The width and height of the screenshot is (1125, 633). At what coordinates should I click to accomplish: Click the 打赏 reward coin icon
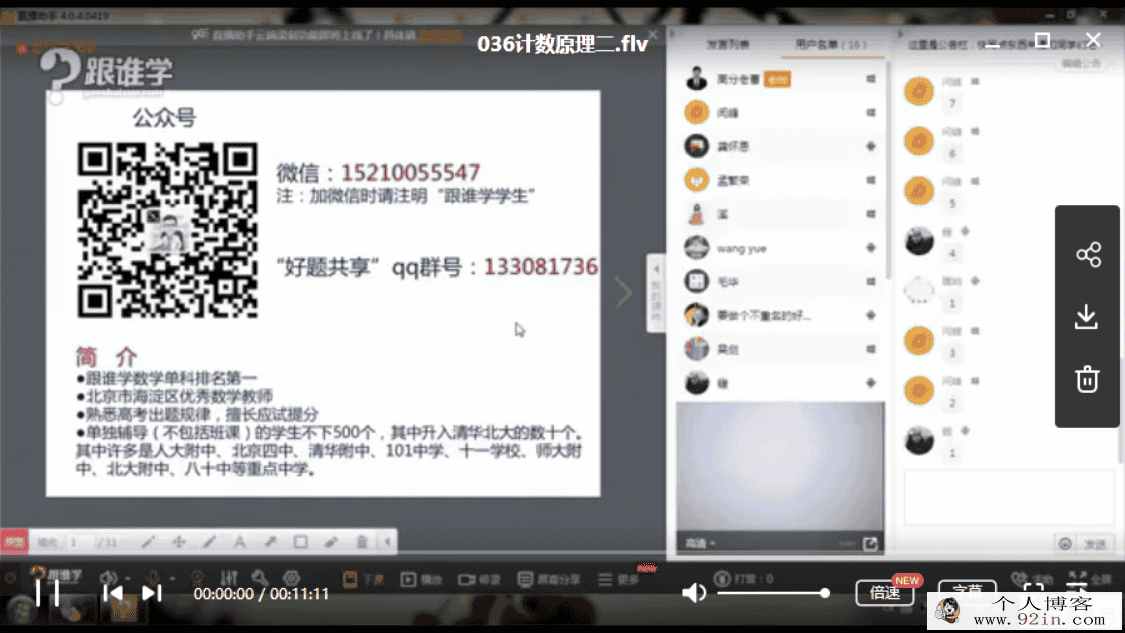pos(722,578)
